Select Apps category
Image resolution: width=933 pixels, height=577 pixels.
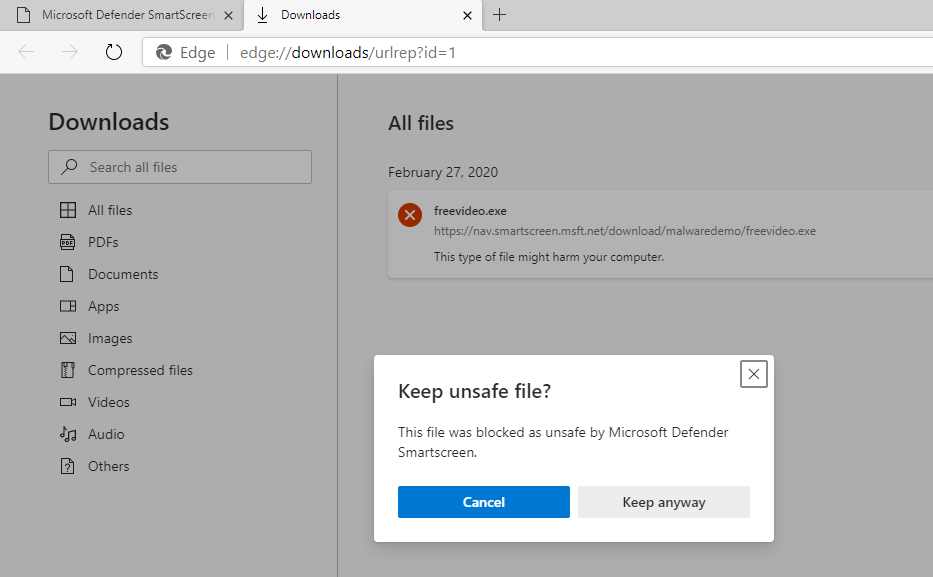[104, 306]
